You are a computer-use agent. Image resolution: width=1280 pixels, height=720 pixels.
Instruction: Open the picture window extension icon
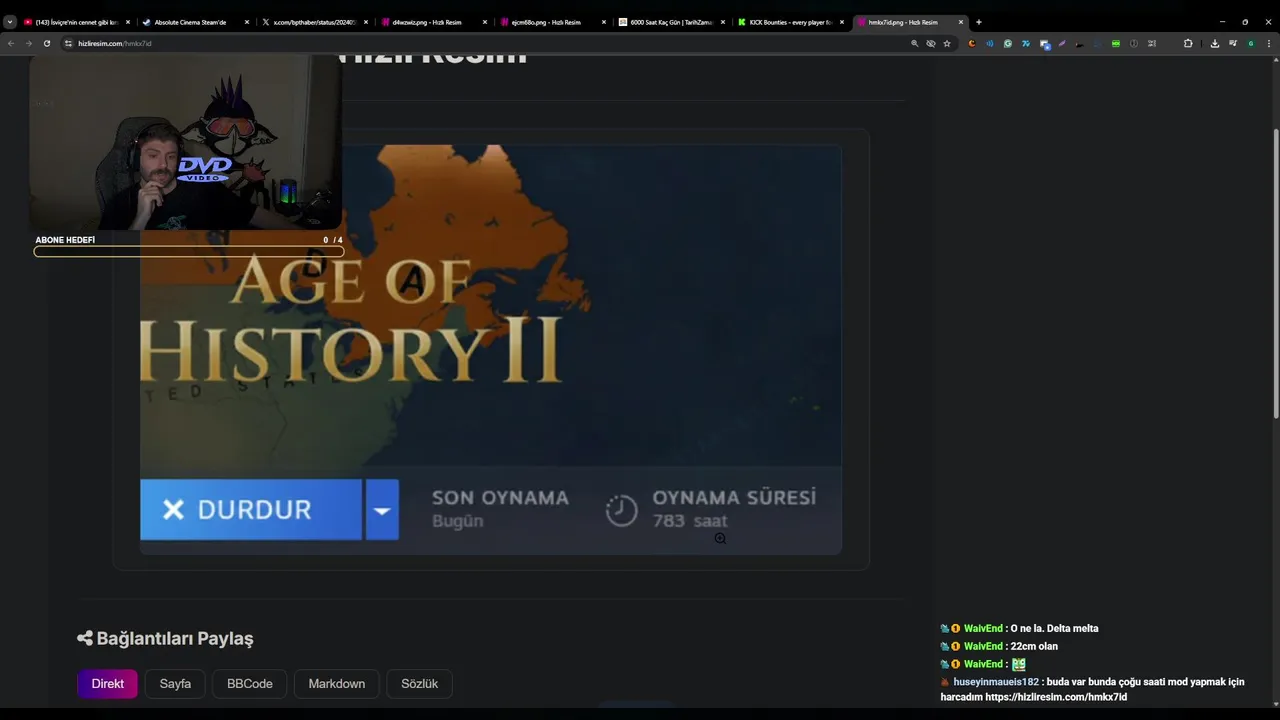coord(1044,43)
